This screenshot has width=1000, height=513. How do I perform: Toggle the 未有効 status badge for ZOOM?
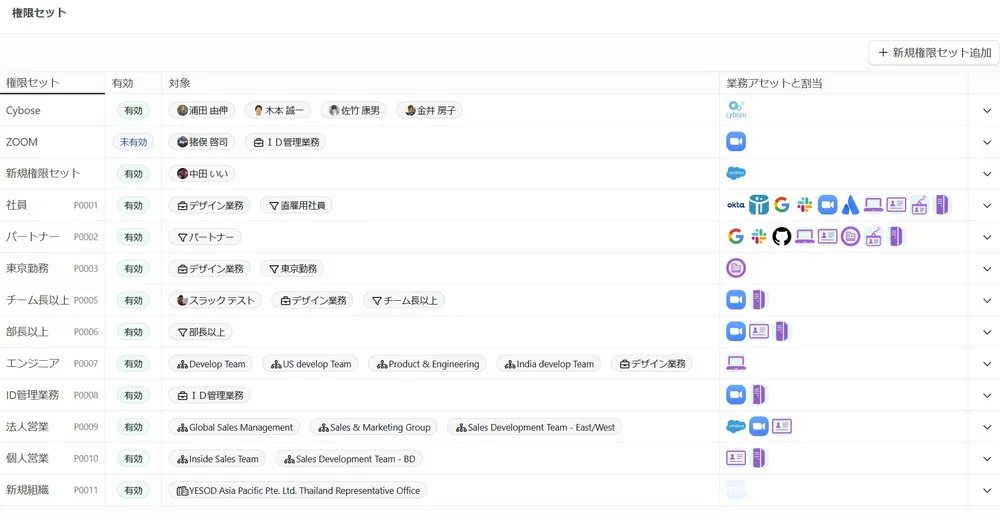tap(133, 142)
